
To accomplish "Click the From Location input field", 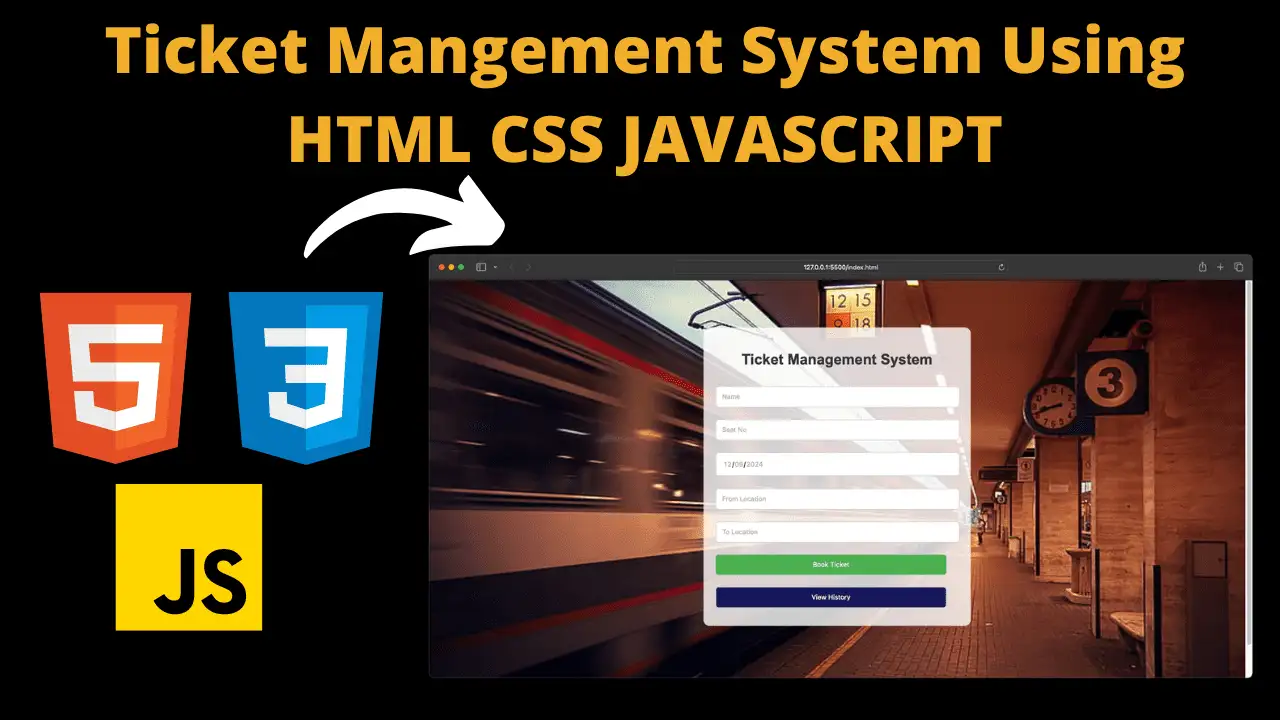I will [837, 498].
